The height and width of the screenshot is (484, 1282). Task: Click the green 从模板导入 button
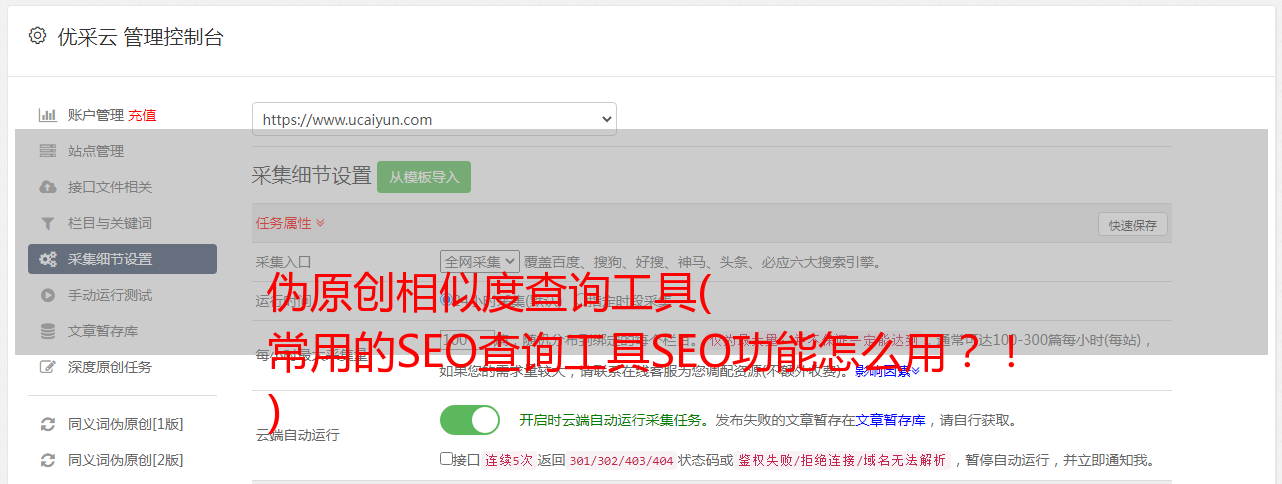424,177
